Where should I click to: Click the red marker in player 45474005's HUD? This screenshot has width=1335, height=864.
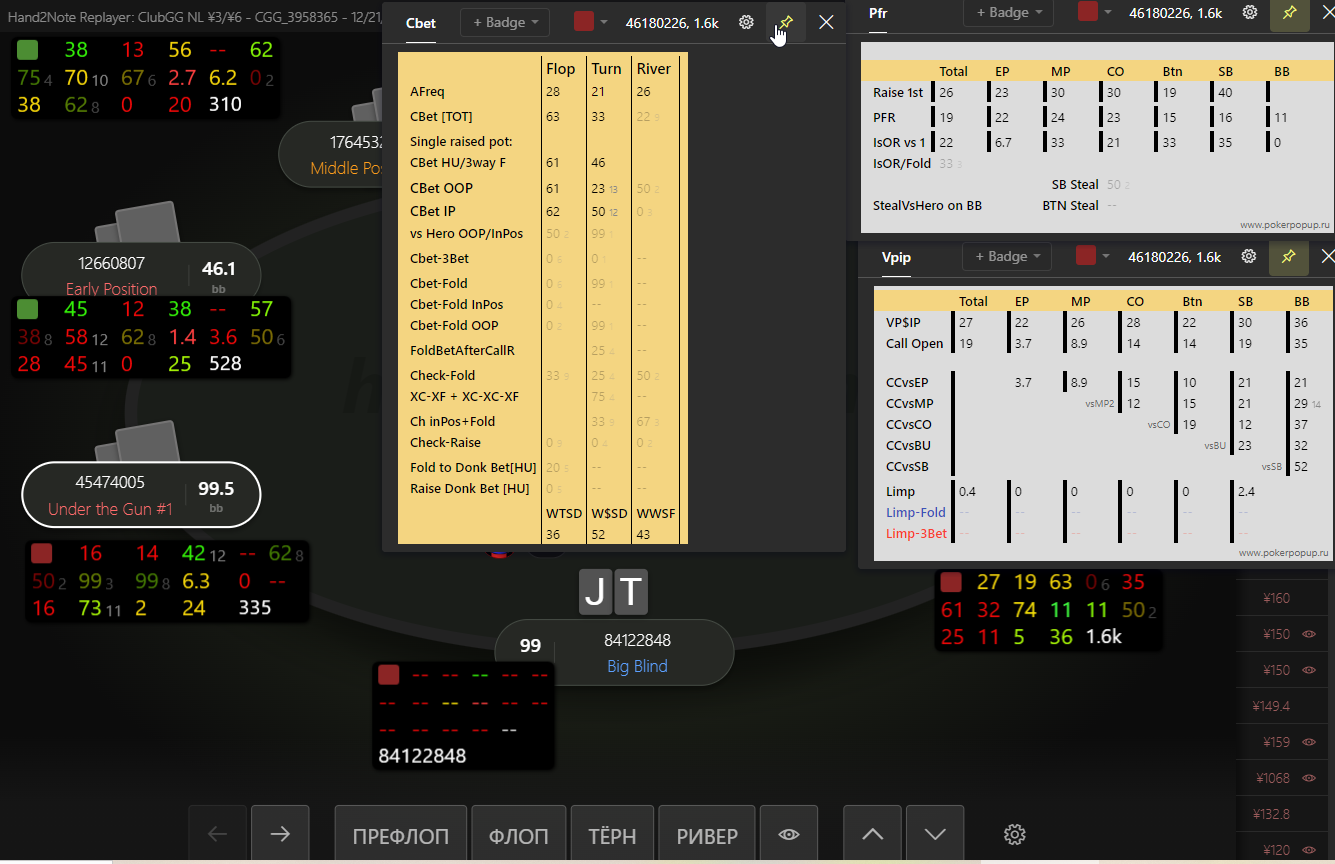pos(41,553)
